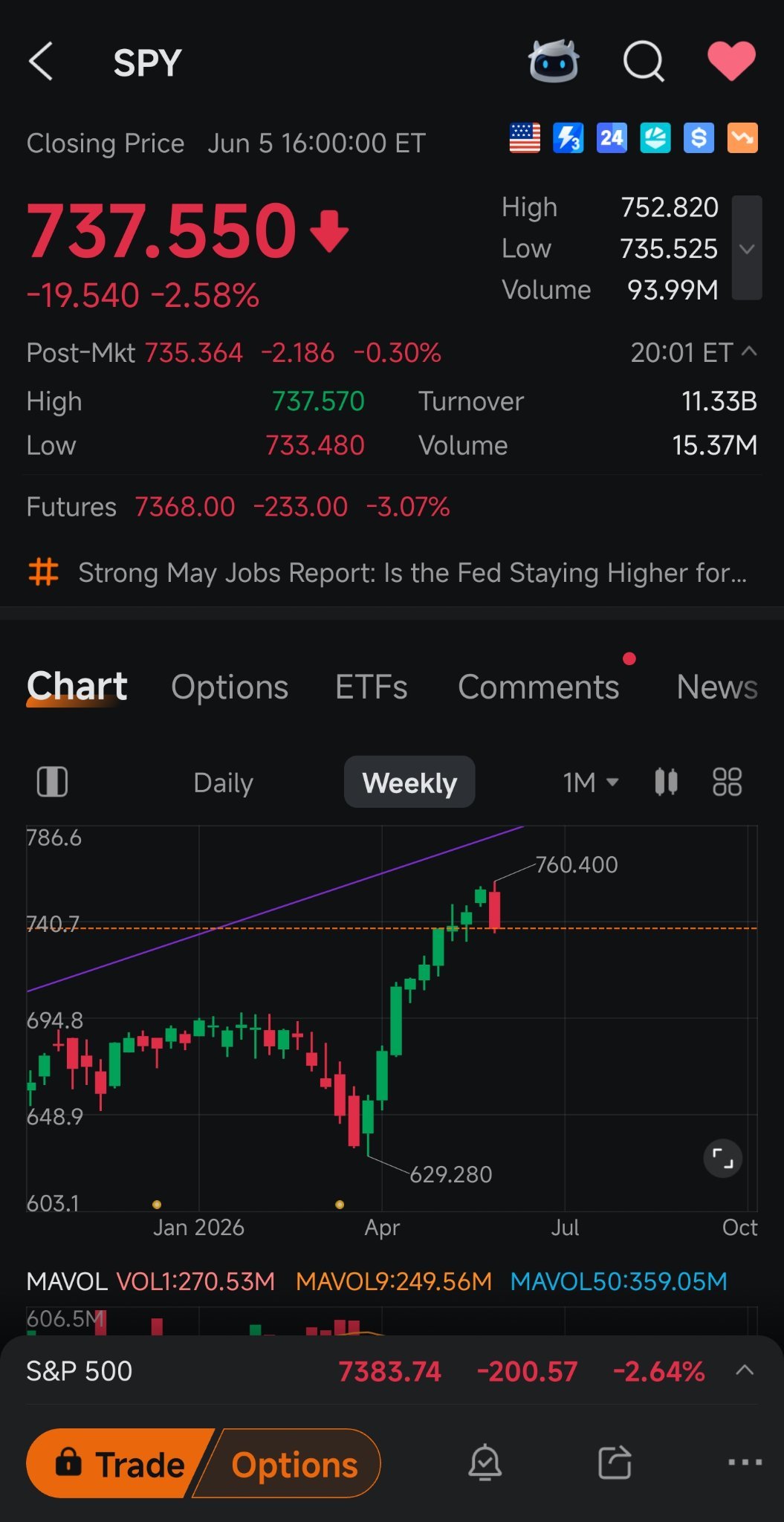Image resolution: width=784 pixels, height=1522 pixels.
Task: Open the three-dot more menu
Action: point(745,1462)
